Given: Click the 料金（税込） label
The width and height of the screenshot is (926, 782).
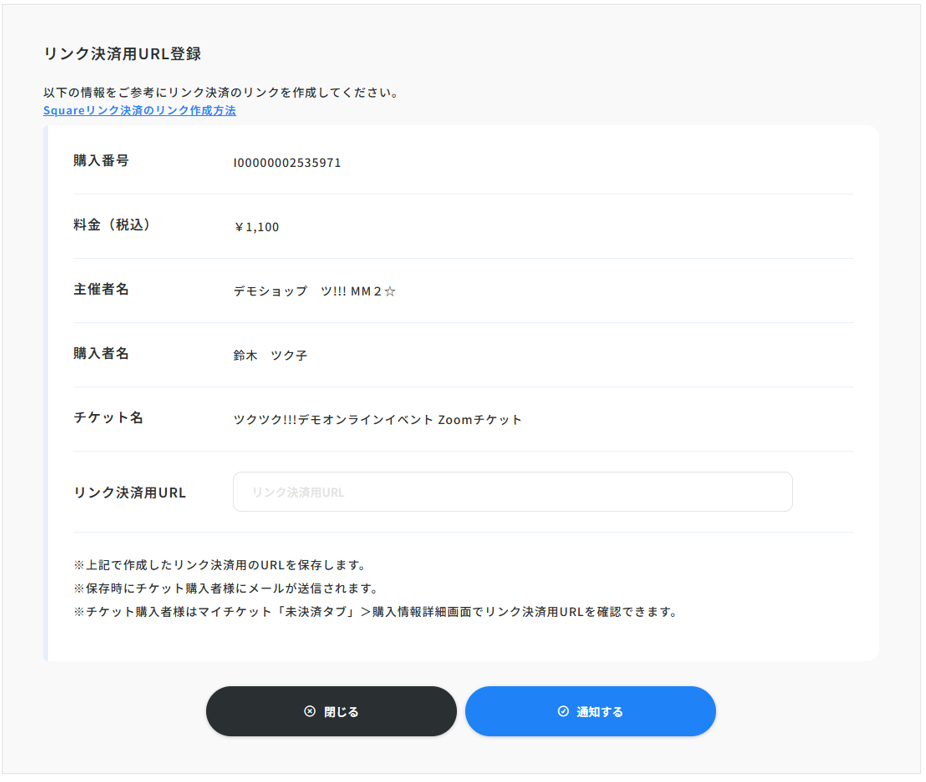Looking at the screenshot, I should coord(115,225).
